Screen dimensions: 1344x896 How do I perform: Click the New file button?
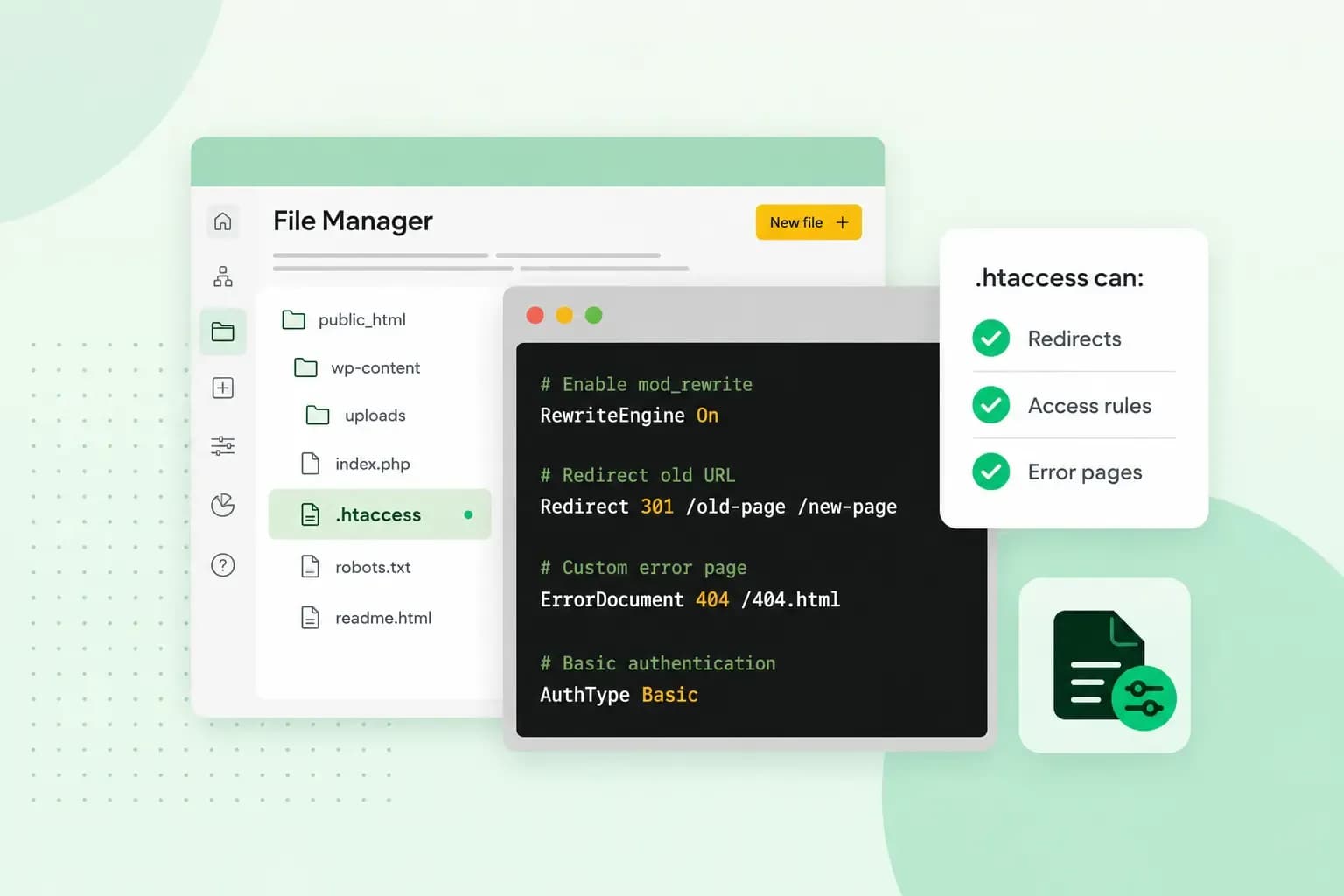pyautogui.click(x=808, y=222)
